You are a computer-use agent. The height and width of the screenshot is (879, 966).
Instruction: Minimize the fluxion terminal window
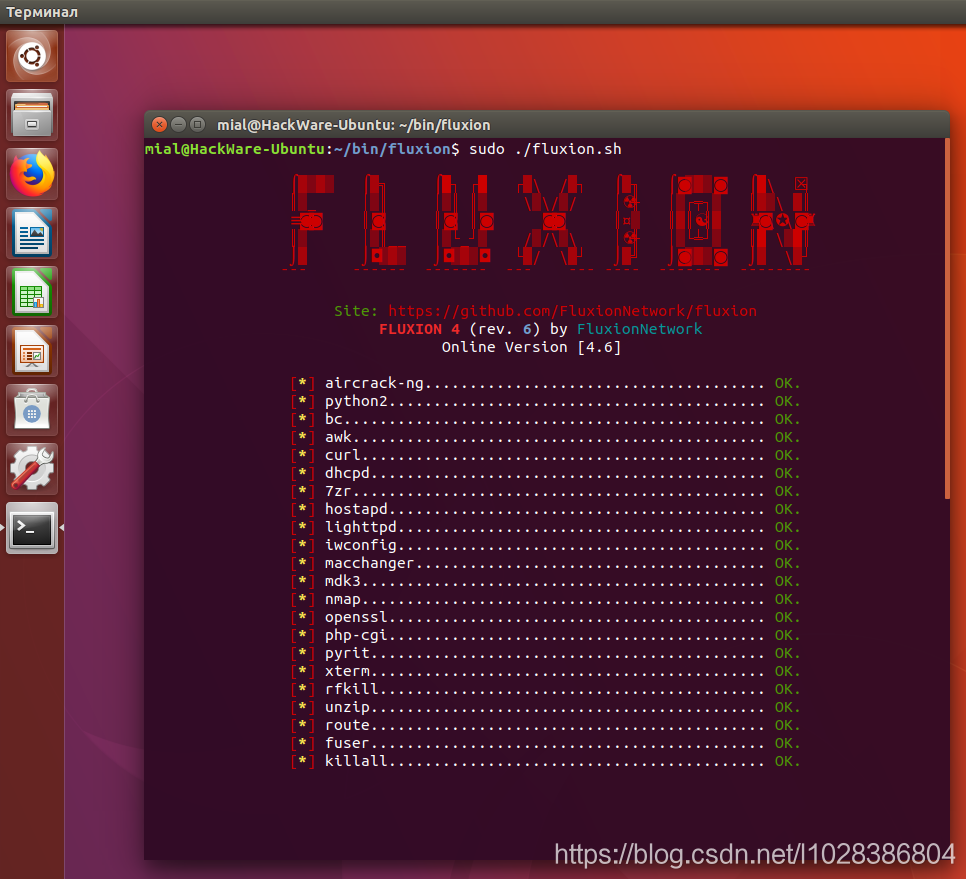178,124
